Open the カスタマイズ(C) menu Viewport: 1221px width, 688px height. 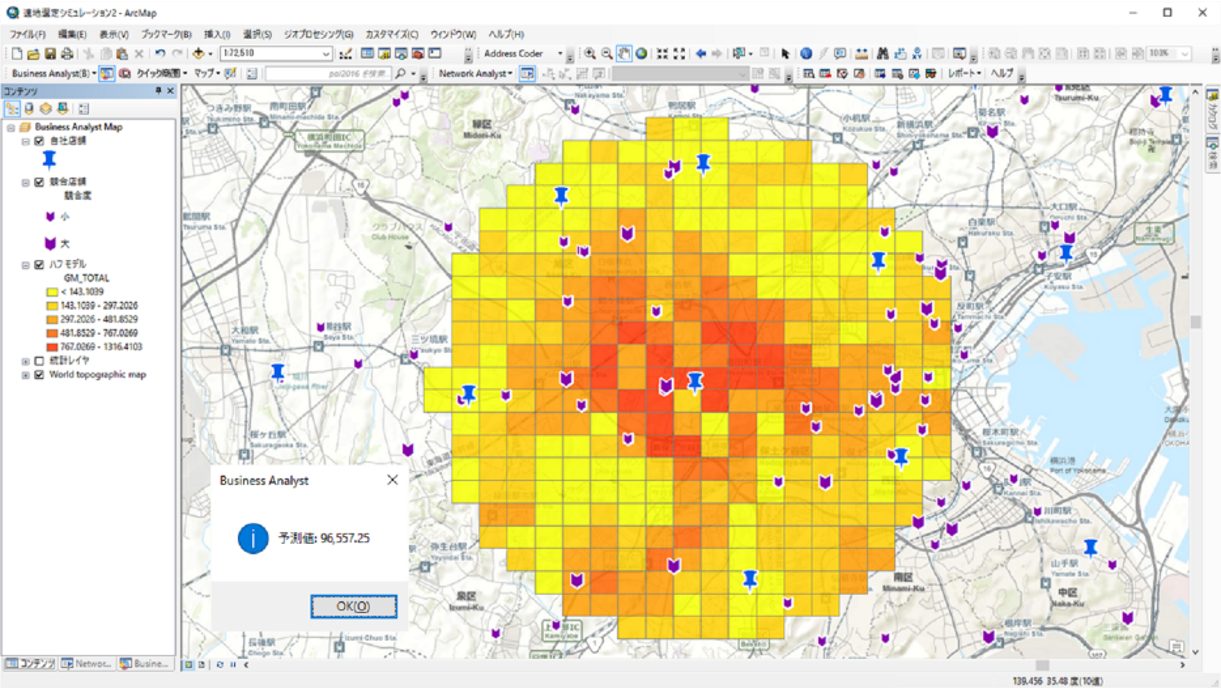click(391, 34)
